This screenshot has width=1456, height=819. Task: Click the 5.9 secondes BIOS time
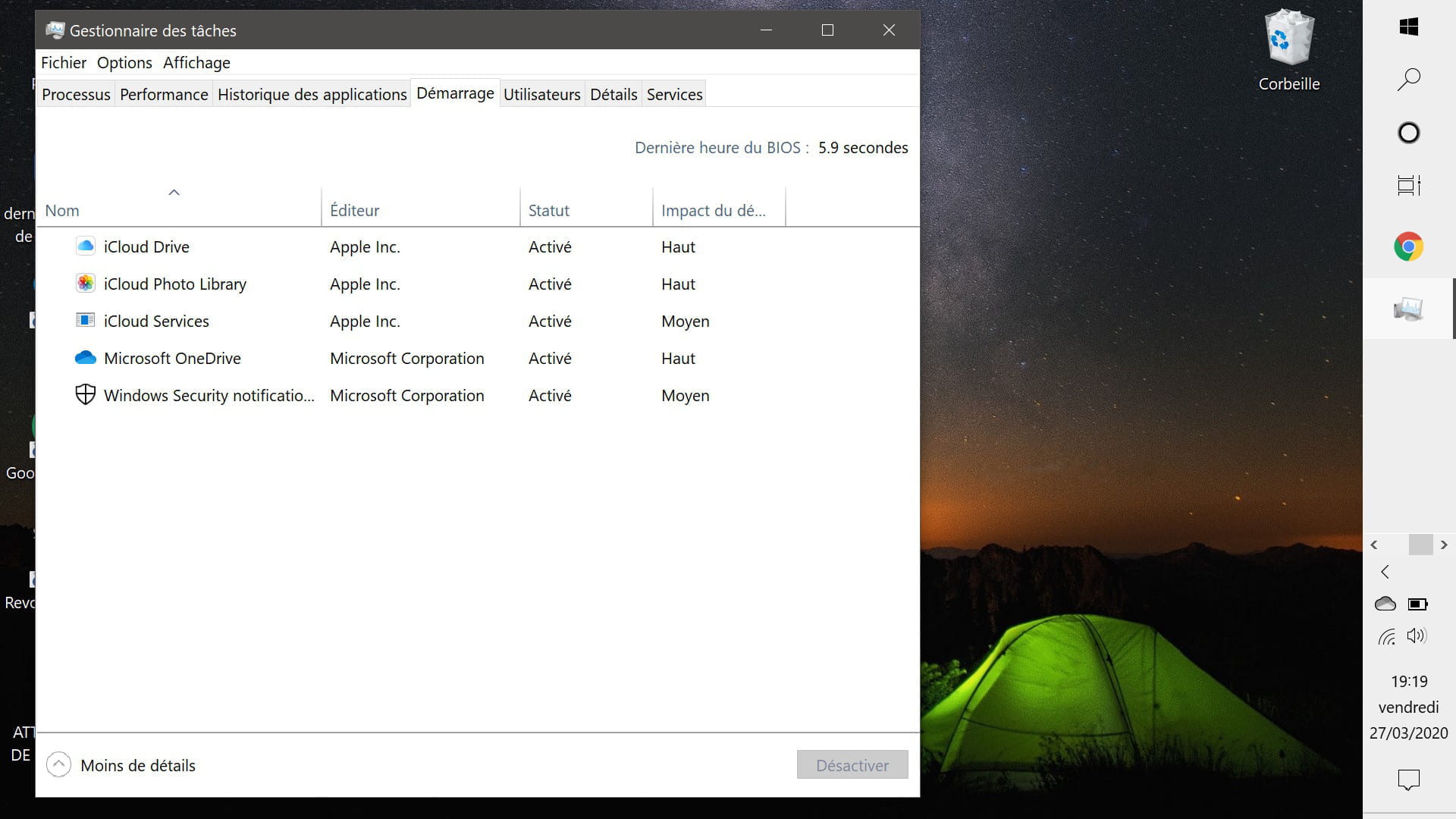pyautogui.click(x=863, y=147)
